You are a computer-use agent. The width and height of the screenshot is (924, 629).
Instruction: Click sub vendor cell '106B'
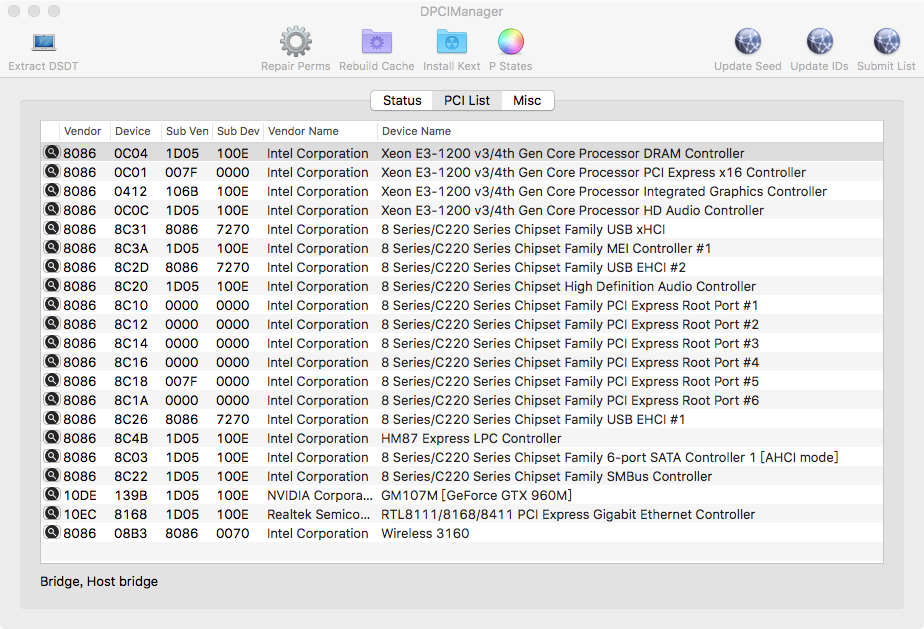point(182,192)
